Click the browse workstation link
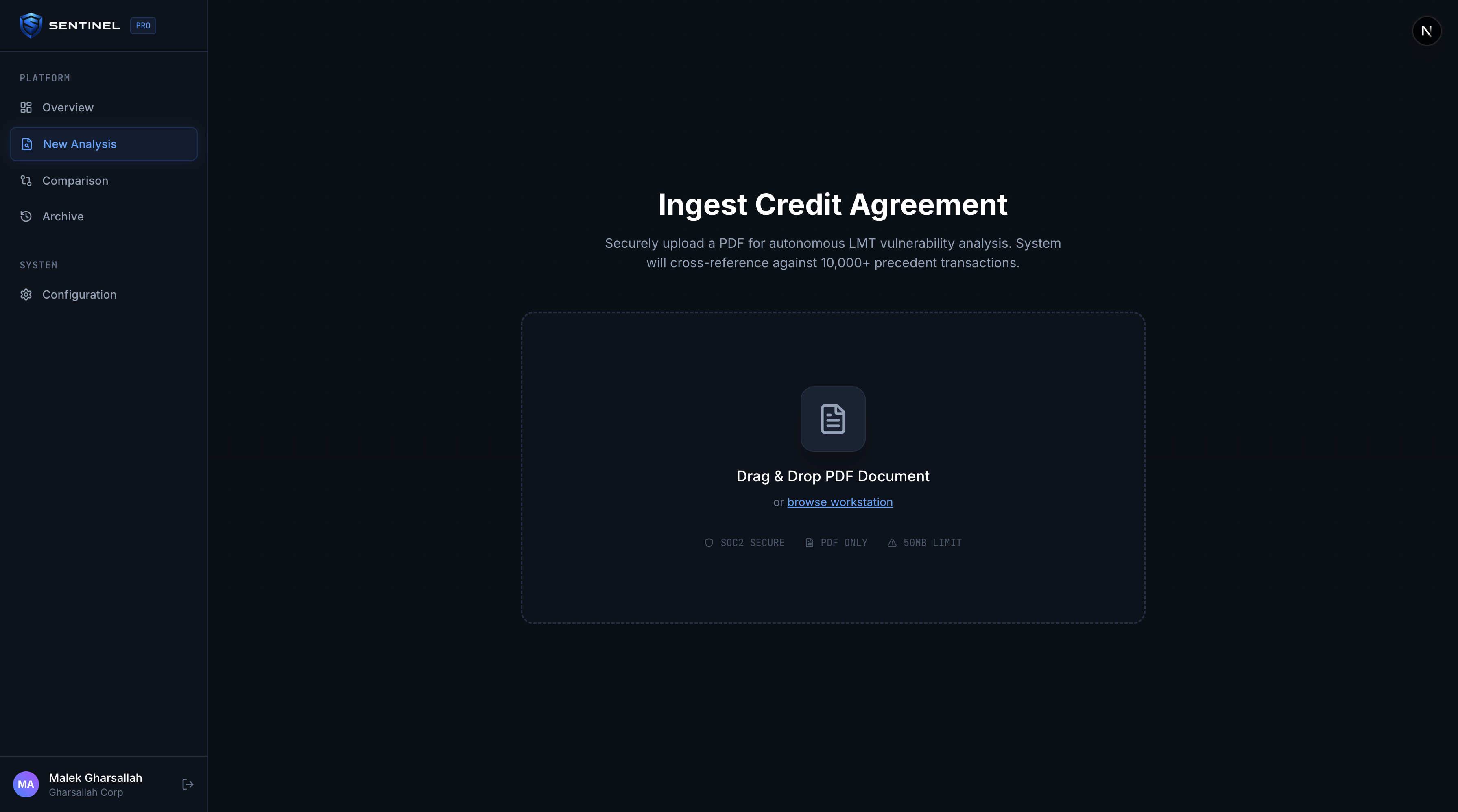Viewport: 1458px width, 812px height. tap(840, 502)
